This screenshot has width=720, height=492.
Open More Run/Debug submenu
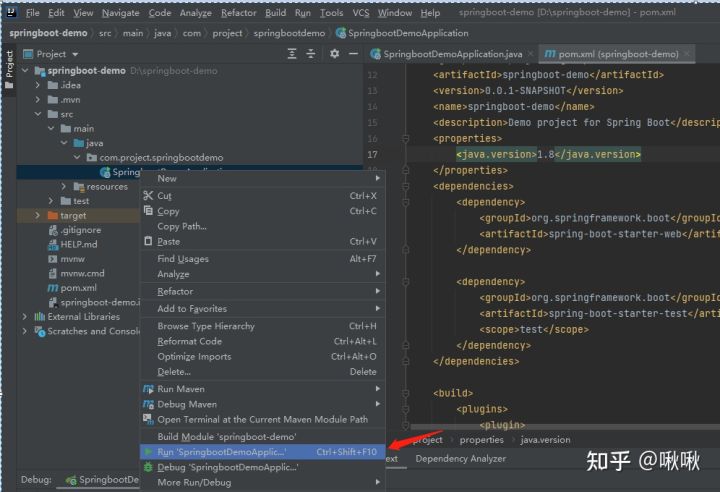(262, 482)
